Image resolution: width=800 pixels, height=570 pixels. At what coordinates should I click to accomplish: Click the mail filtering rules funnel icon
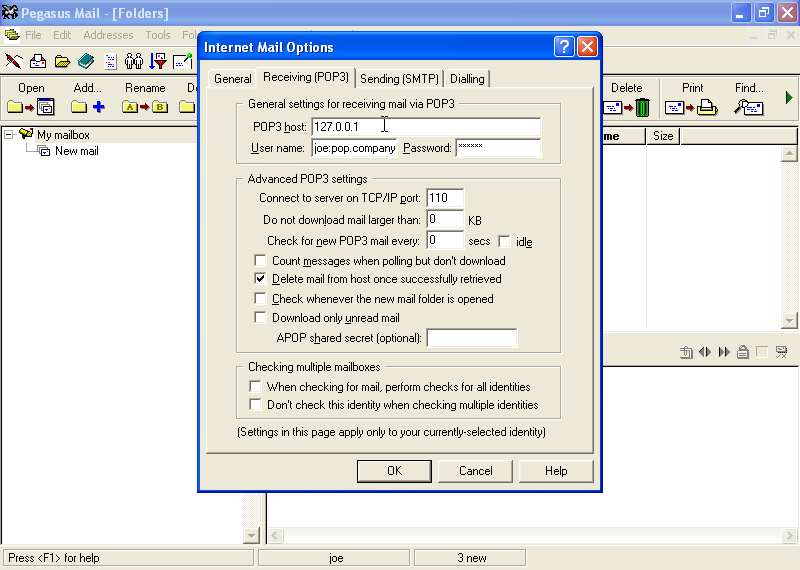(x=158, y=61)
